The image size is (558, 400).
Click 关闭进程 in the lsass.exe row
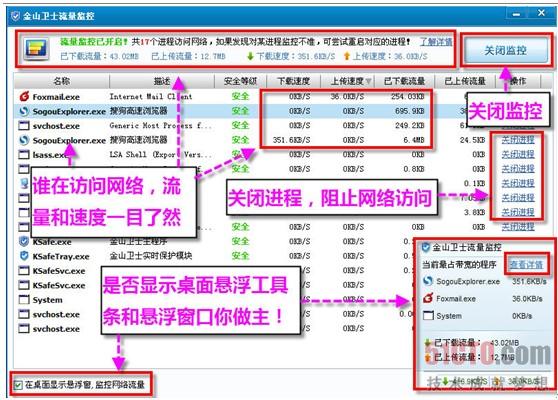click(x=518, y=154)
